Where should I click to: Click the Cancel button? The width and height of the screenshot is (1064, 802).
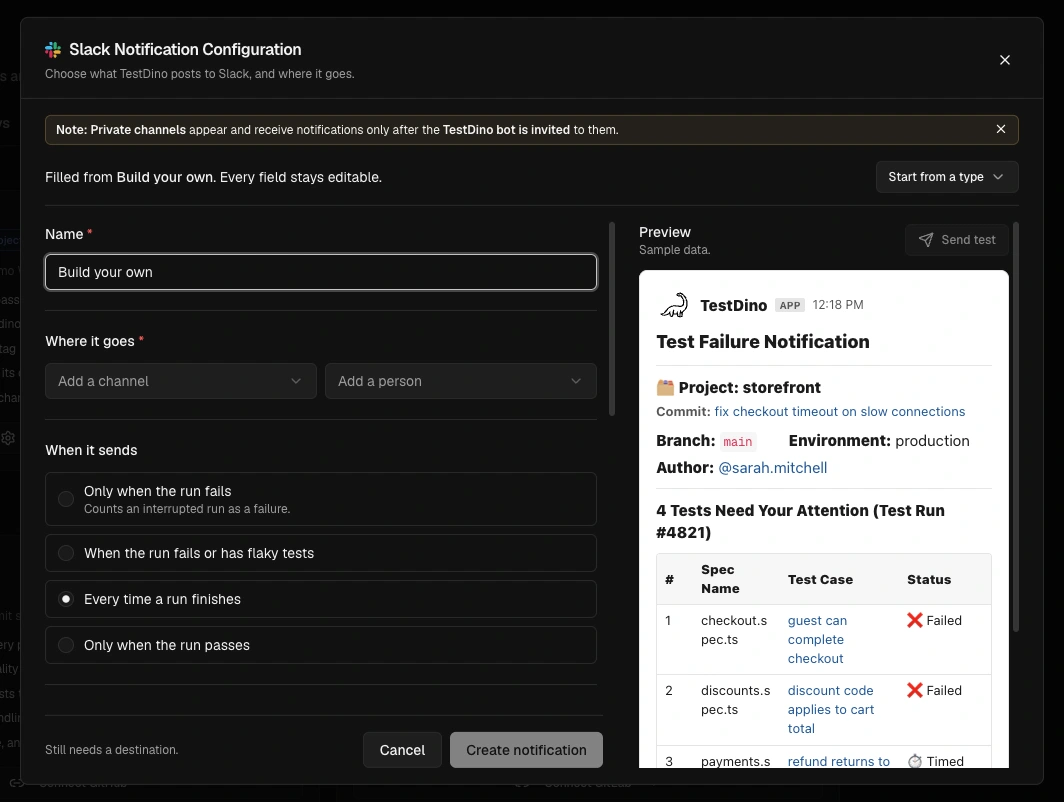pyautogui.click(x=402, y=750)
